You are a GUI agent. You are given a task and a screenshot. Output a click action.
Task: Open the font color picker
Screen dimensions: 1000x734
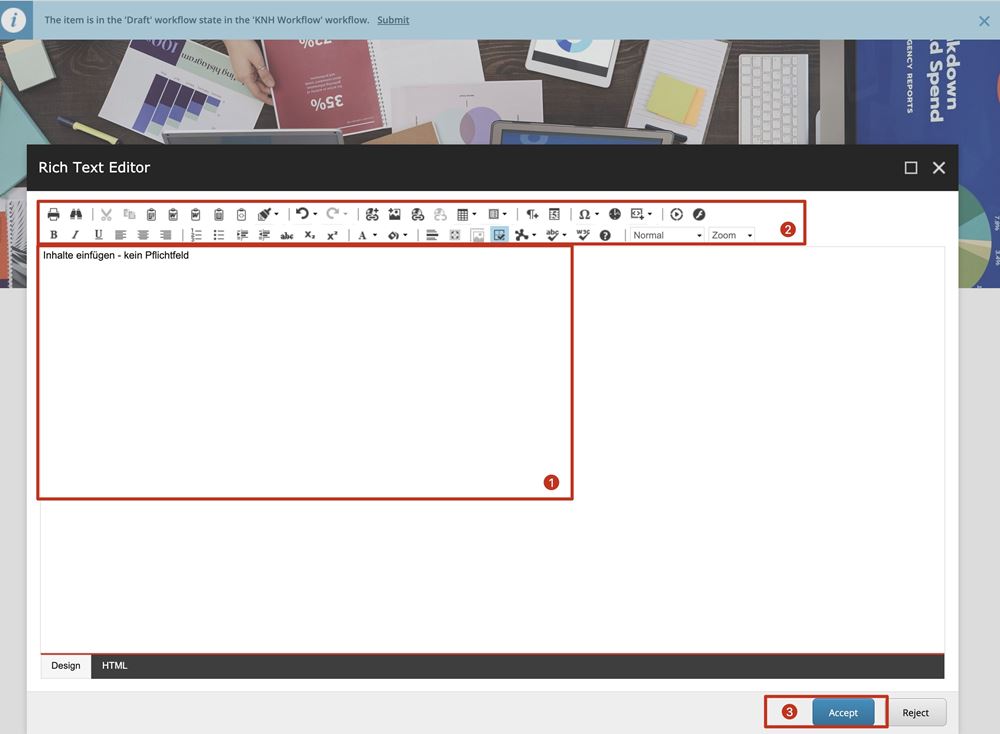(x=366, y=235)
